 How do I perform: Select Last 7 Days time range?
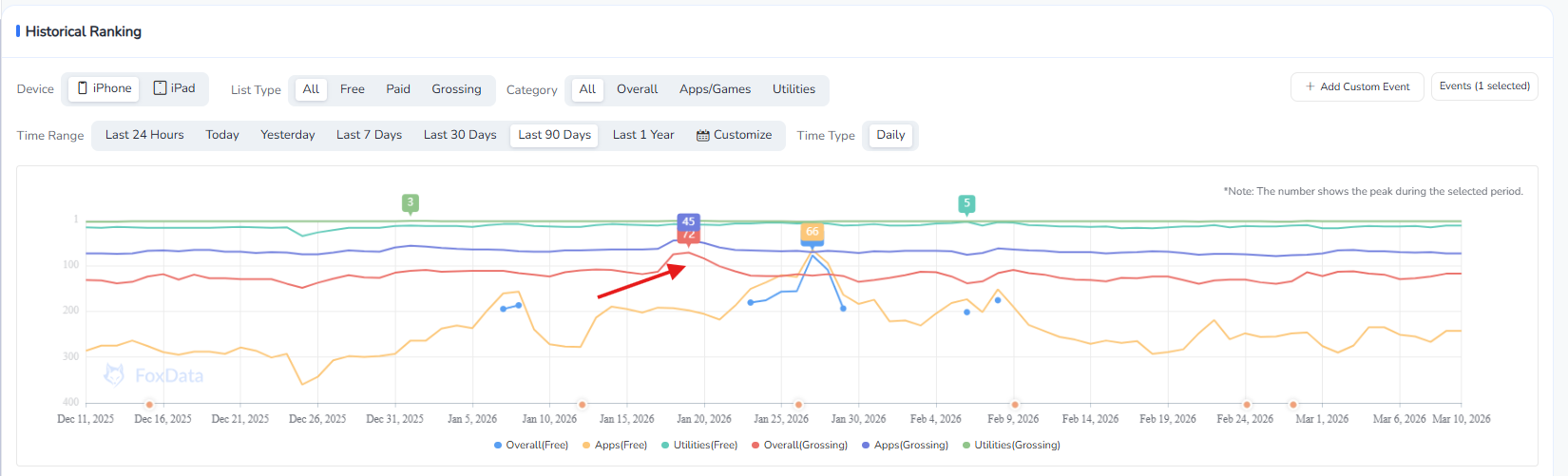pos(369,135)
